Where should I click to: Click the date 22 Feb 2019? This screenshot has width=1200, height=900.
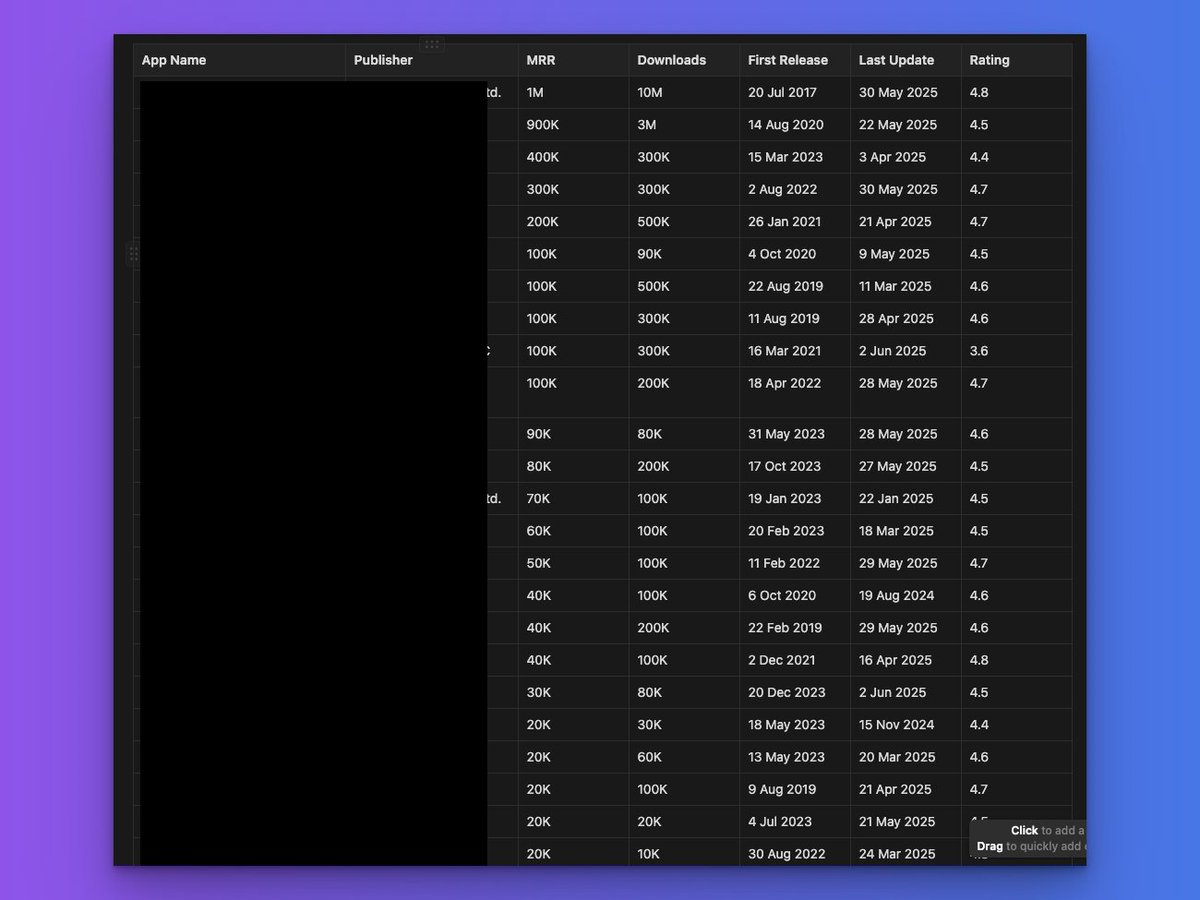785,628
